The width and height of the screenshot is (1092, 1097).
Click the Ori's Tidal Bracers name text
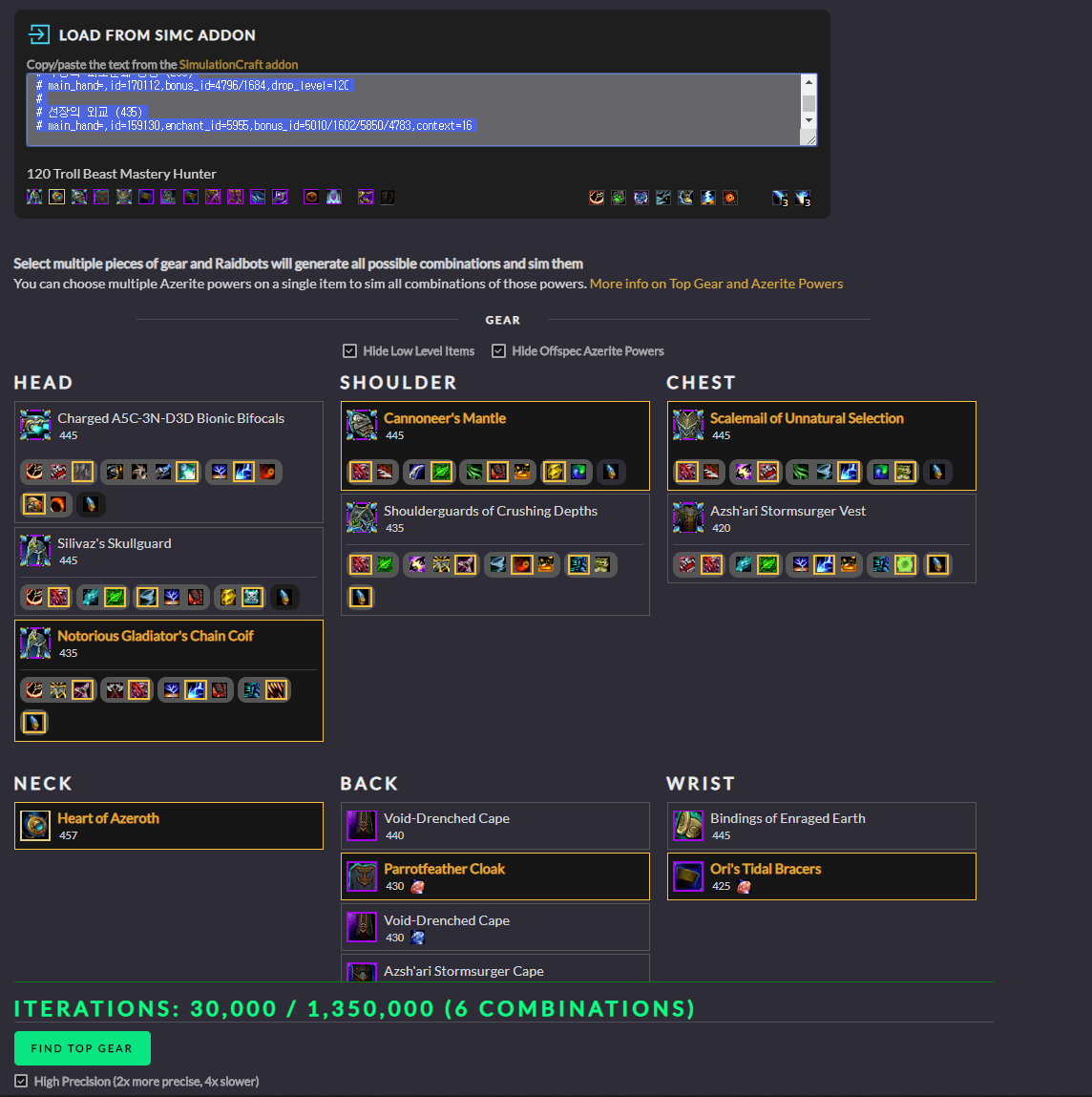pos(766,869)
